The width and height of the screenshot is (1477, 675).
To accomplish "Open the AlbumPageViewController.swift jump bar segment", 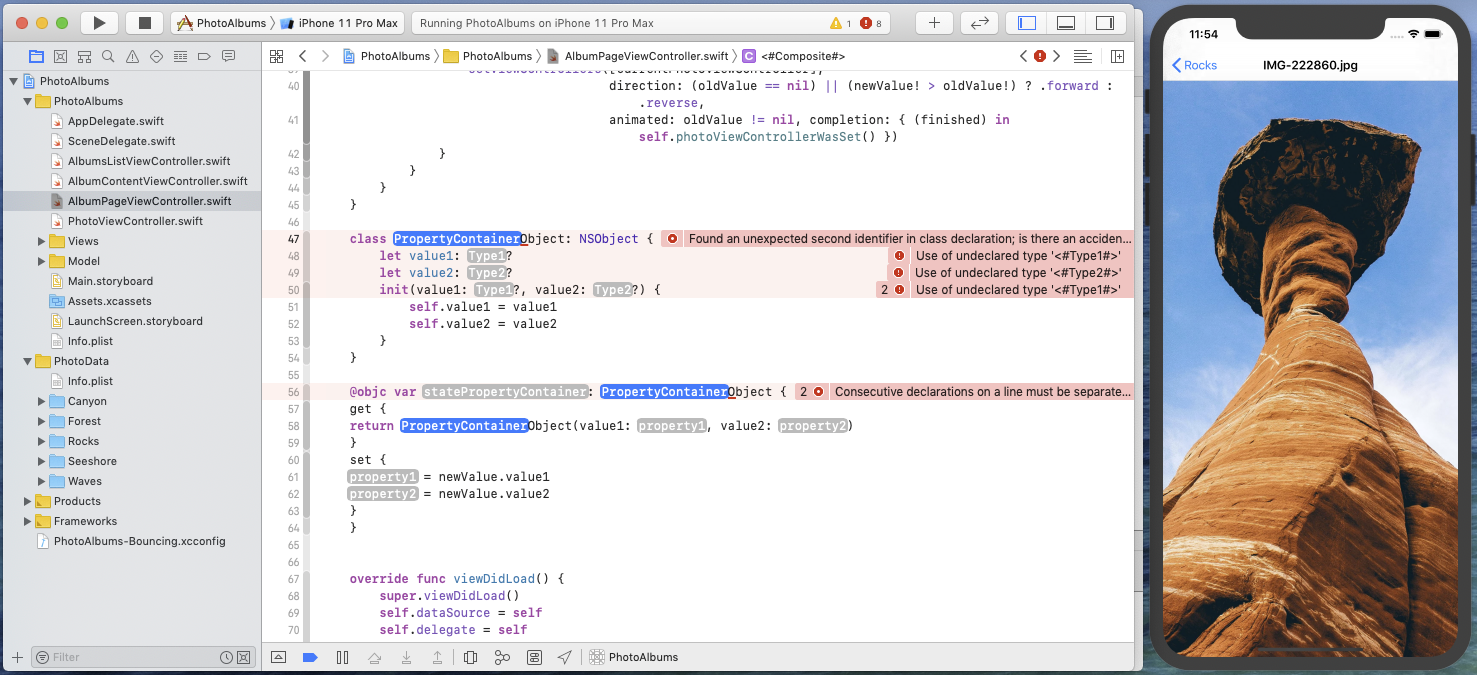I will pyautogui.click(x=637, y=56).
